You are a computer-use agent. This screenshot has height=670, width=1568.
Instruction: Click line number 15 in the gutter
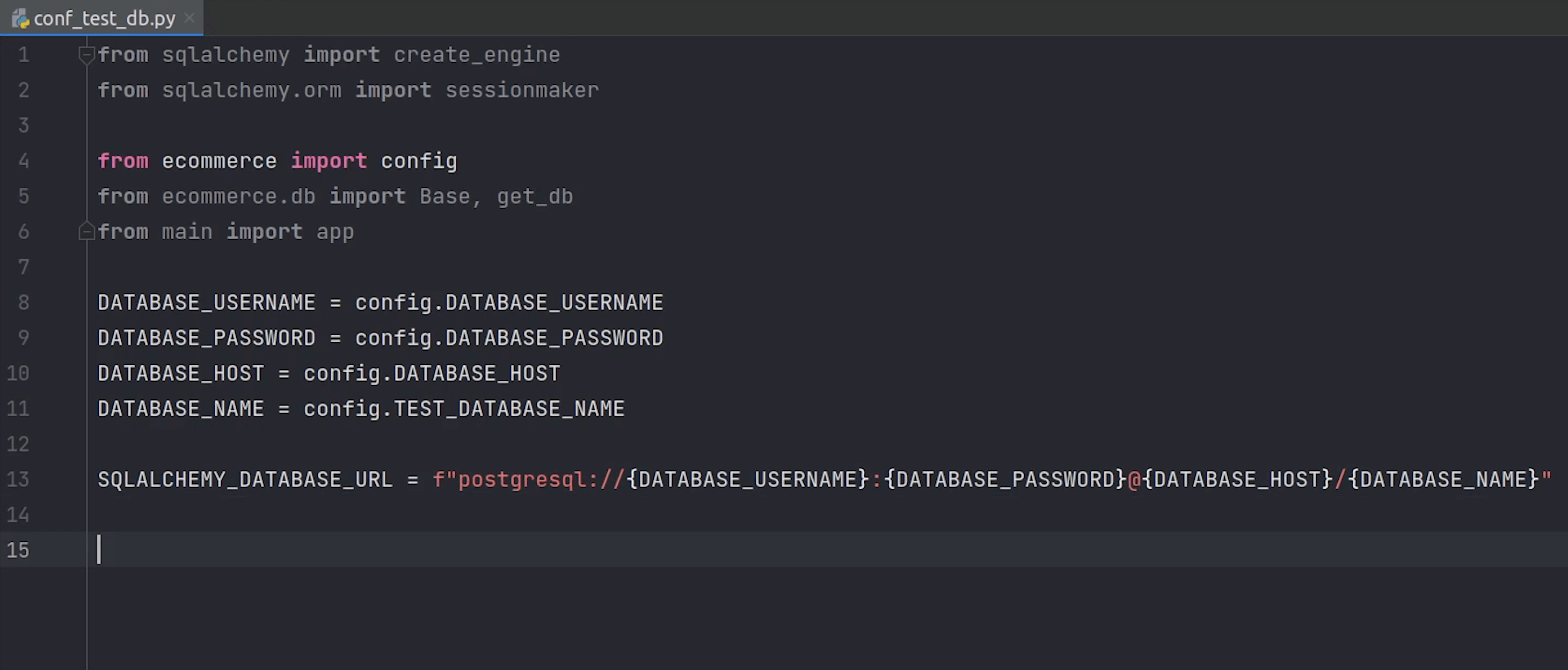[x=18, y=550]
